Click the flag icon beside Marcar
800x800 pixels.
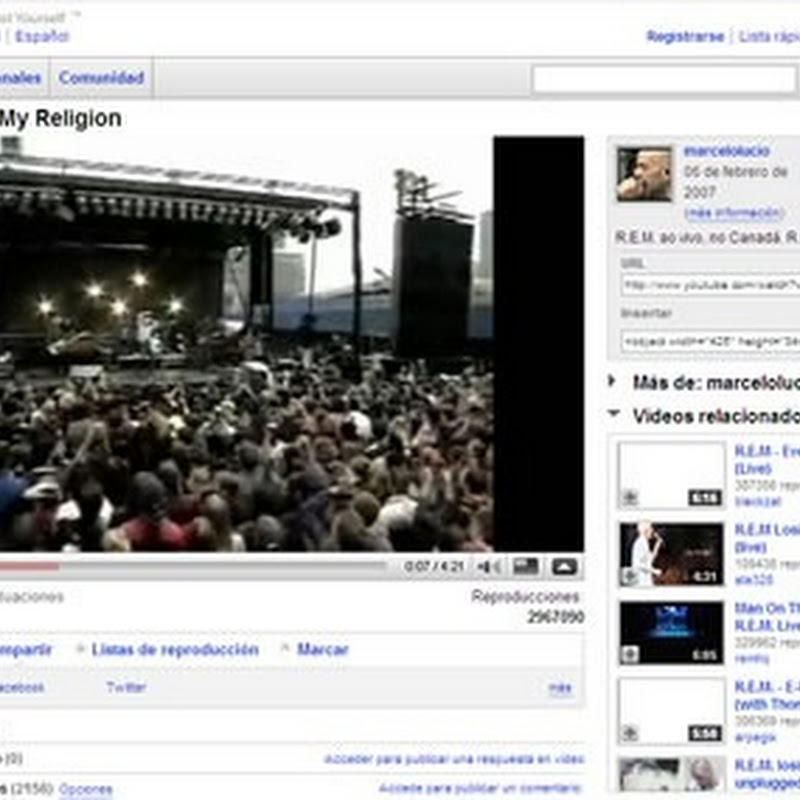pyautogui.click(x=285, y=648)
